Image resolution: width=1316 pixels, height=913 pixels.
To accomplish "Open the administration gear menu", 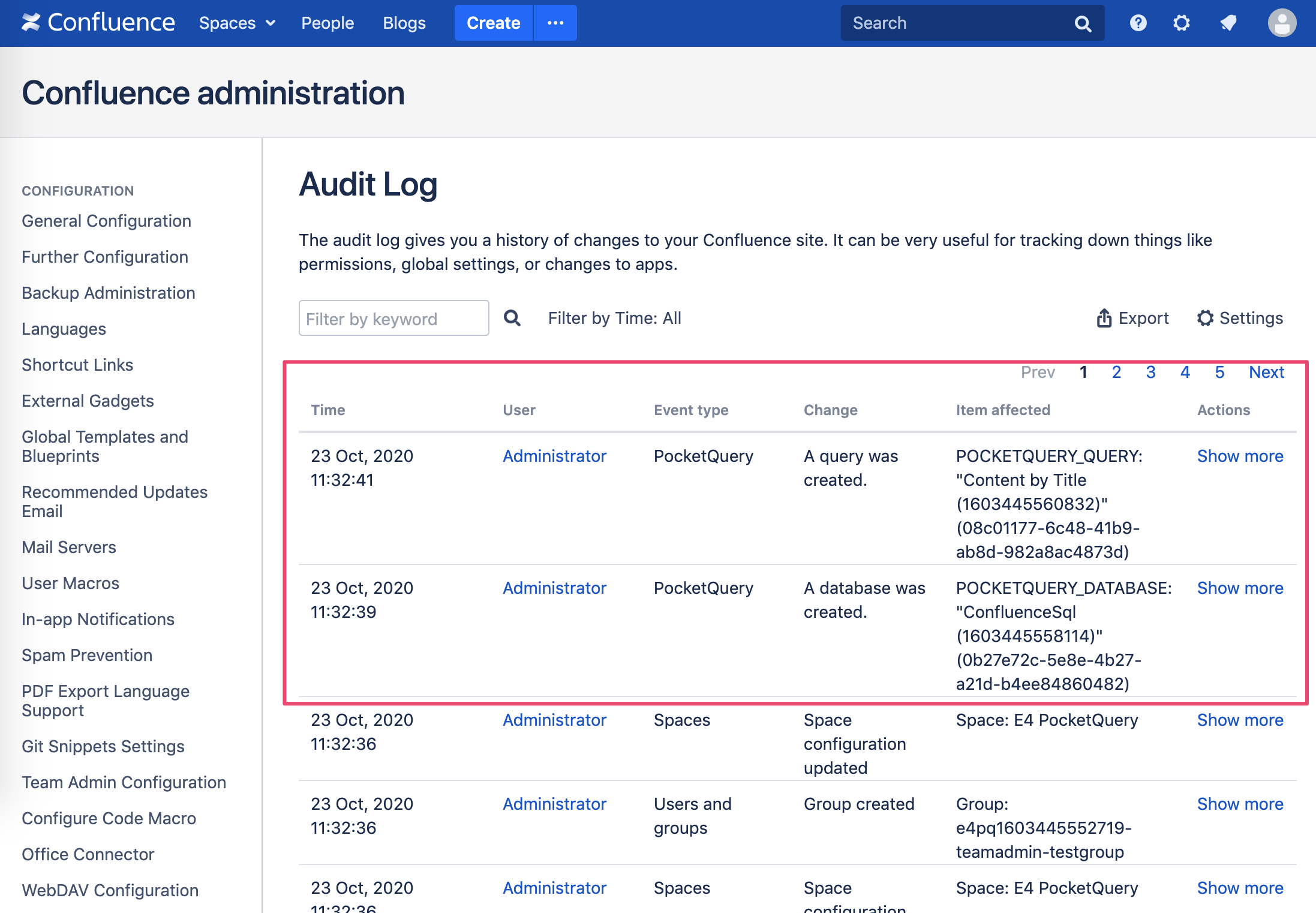I will click(x=1182, y=23).
